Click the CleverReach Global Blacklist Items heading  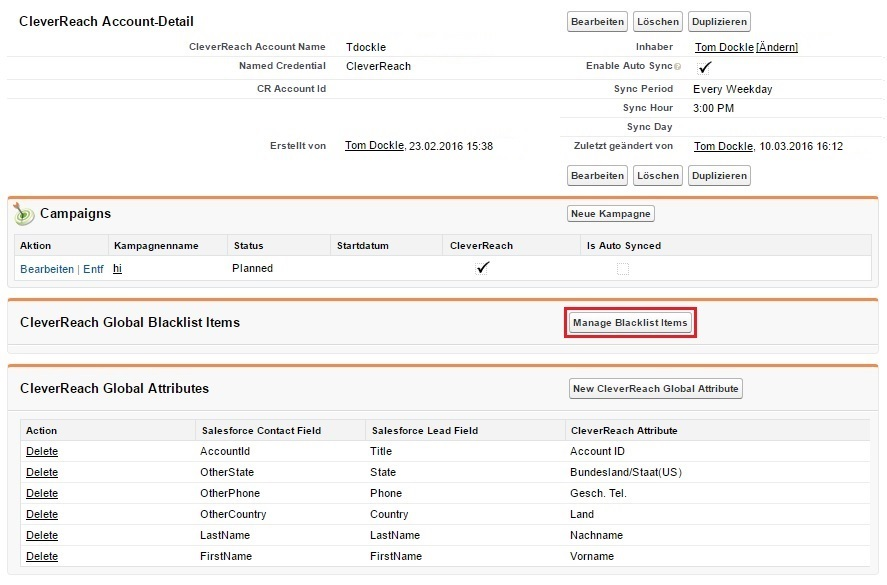[x=130, y=322]
